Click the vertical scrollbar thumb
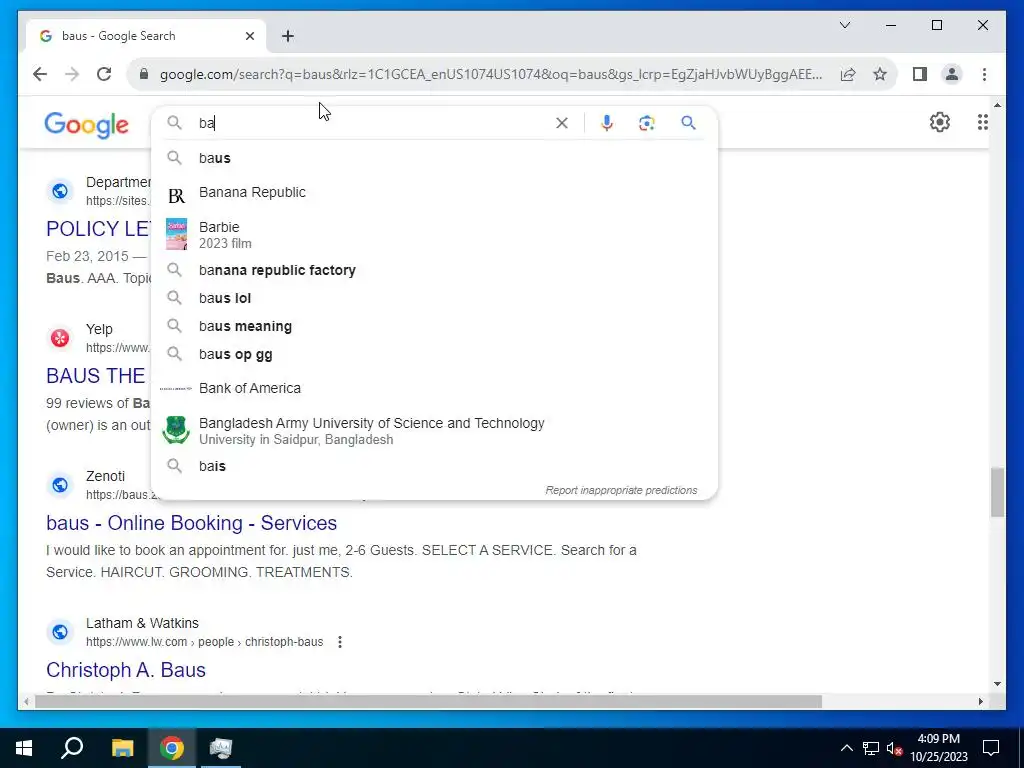 [997, 492]
